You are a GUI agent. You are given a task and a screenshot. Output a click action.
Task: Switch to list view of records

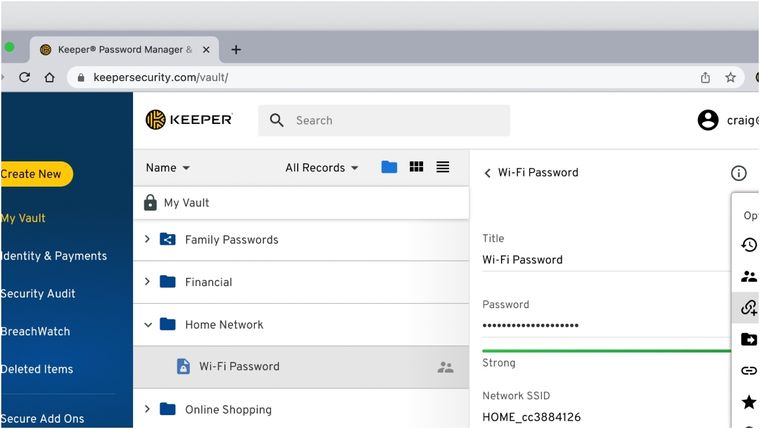click(443, 167)
